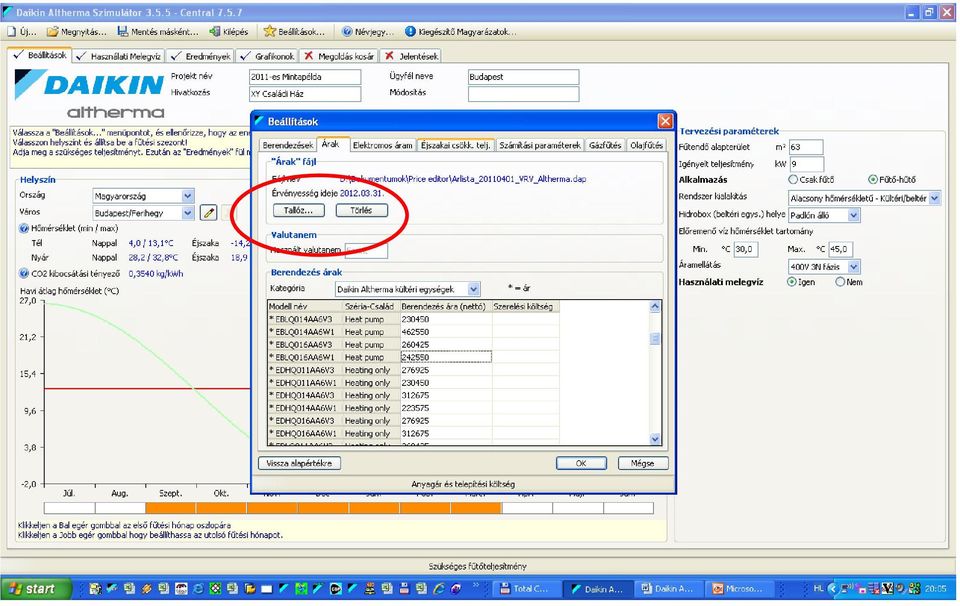960x606 pixels.
Task: Open Számítási paraméterek tab in dialog
Action: click(x=539, y=146)
